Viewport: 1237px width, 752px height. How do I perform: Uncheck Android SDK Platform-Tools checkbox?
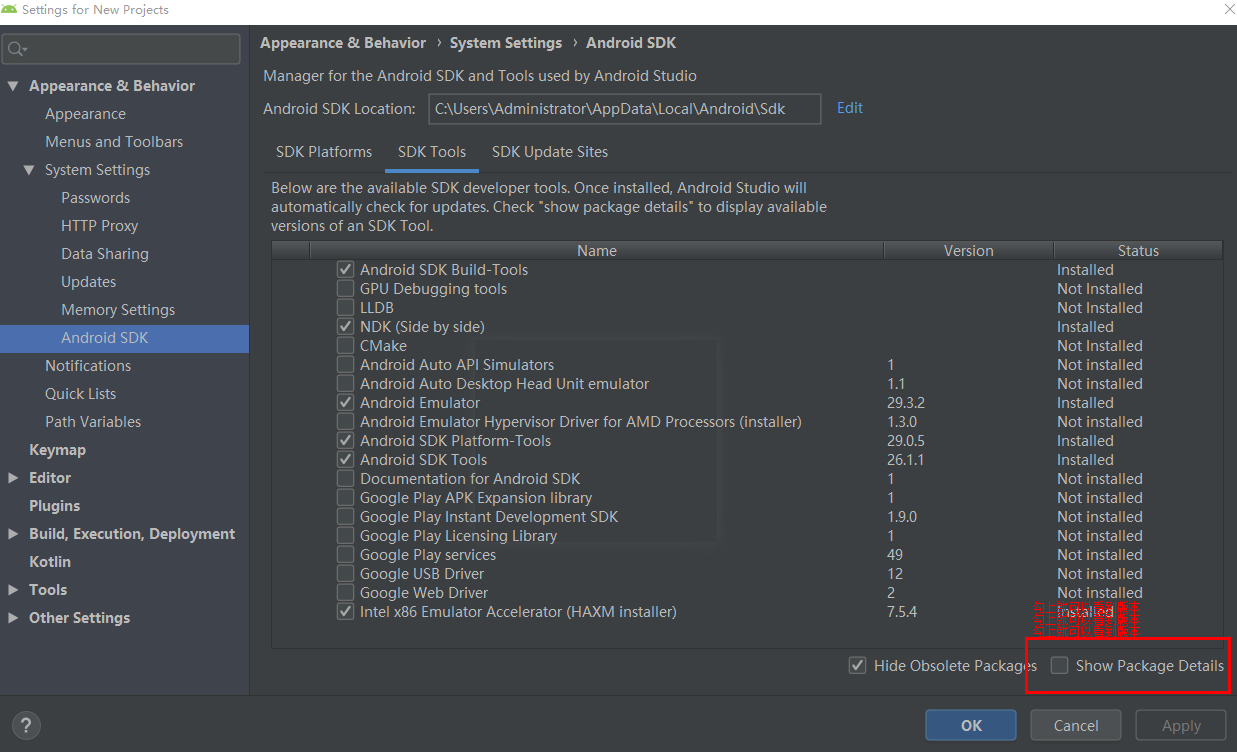[x=345, y=441]
